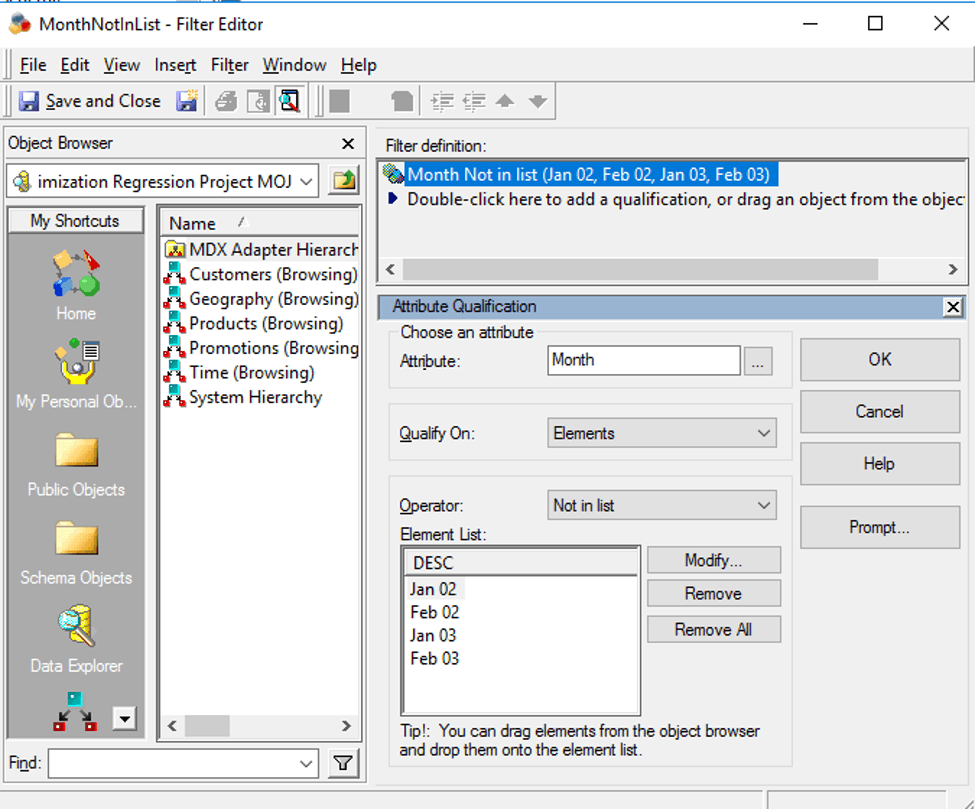Viewport: 977px width, 810px height.
Task: Open the Schema Objects folder shortcut
Action: 76,540
